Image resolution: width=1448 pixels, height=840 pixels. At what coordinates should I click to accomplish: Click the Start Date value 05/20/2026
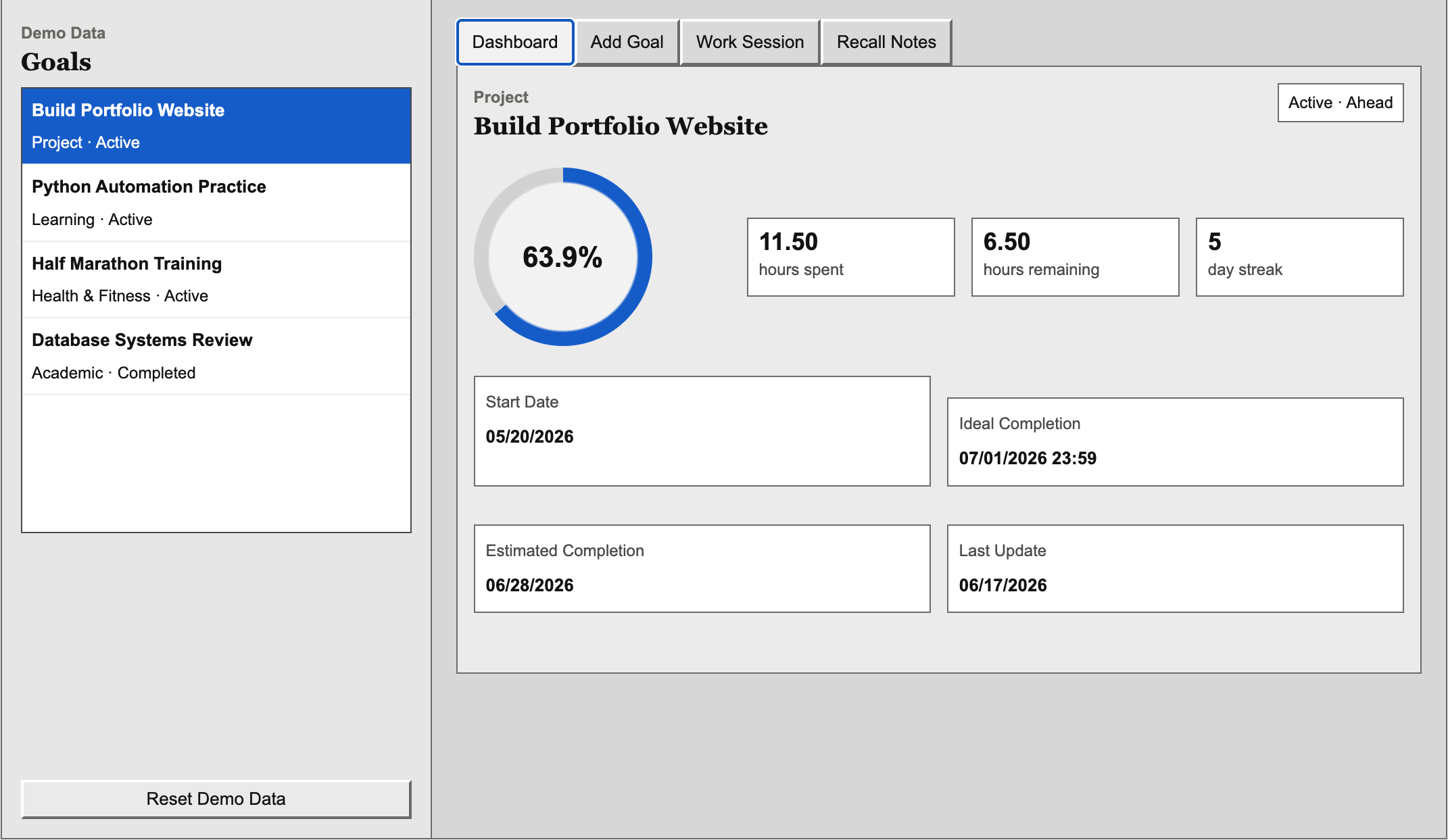point(529,437)
